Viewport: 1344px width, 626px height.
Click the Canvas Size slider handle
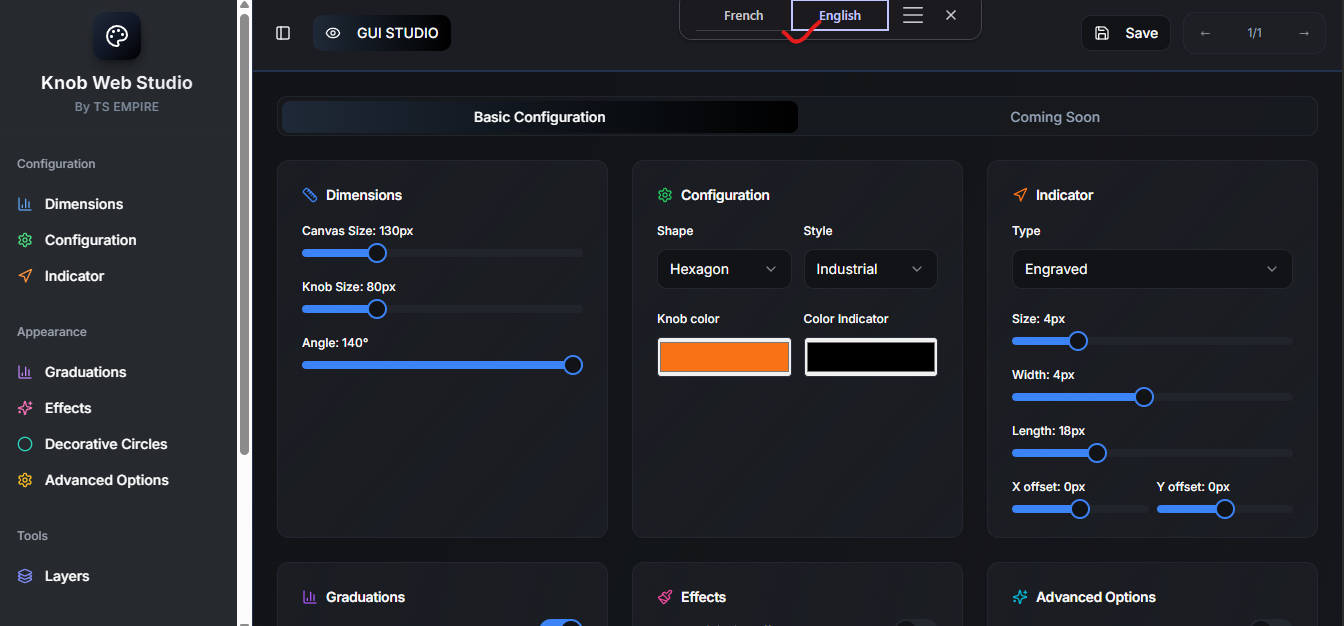[377, 253]
